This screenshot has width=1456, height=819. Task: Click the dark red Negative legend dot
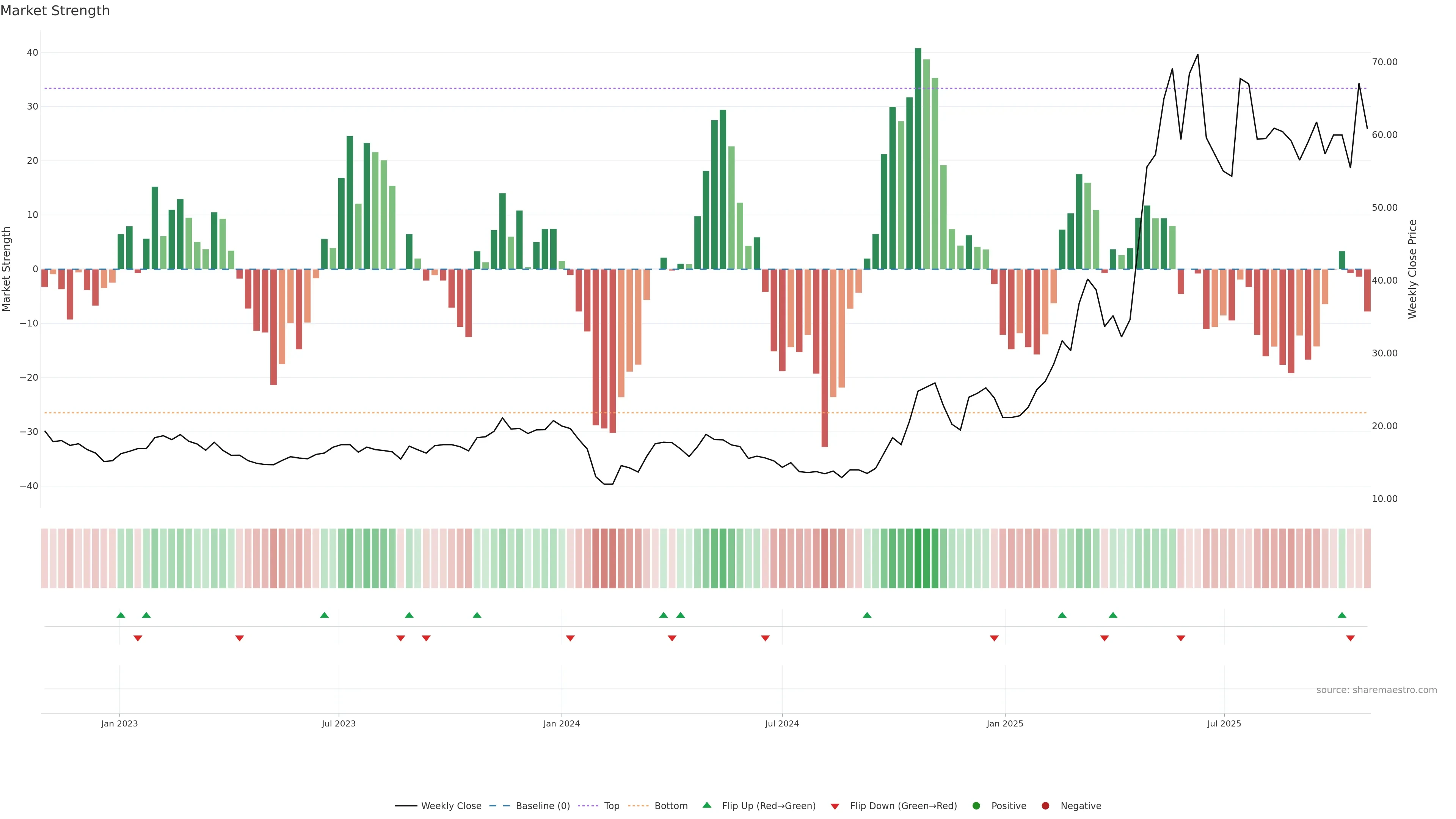tap(1045, 805)
